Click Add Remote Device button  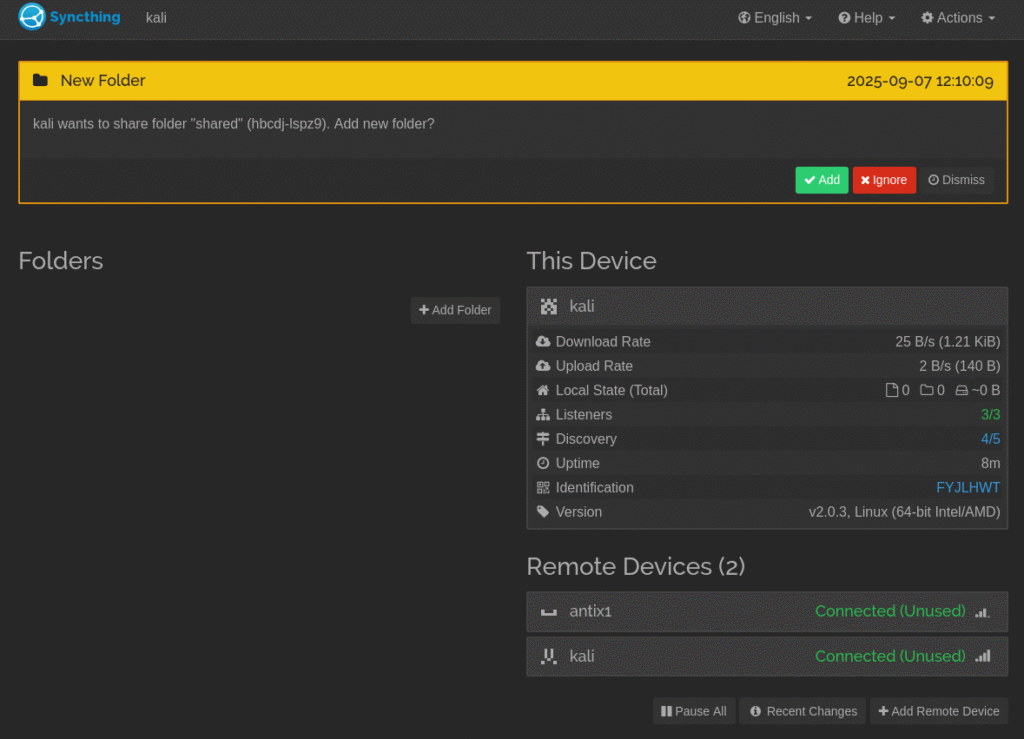coord(938,711)
